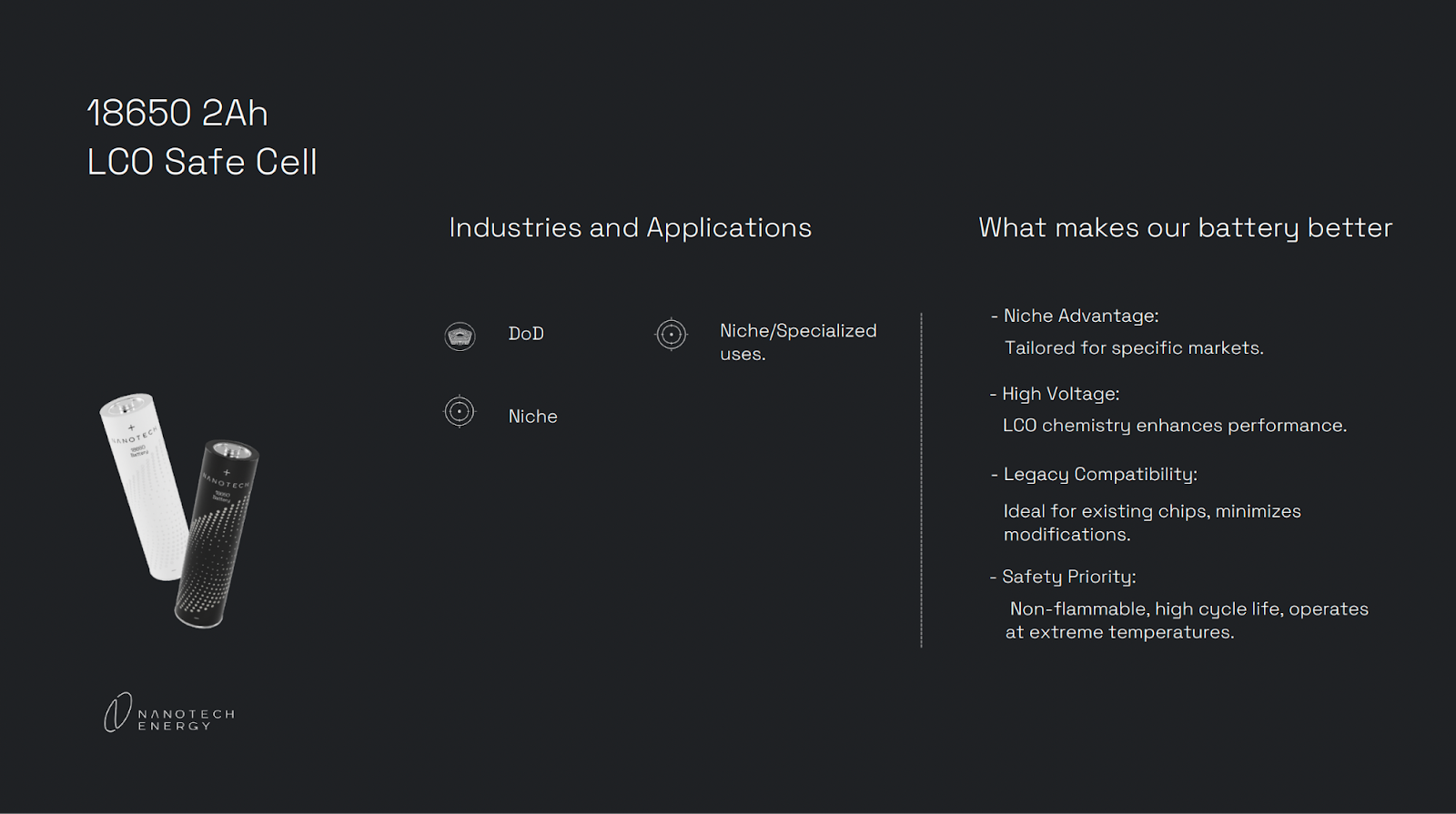Select the Non-flammable, high cycle life text

[1187, 620]
